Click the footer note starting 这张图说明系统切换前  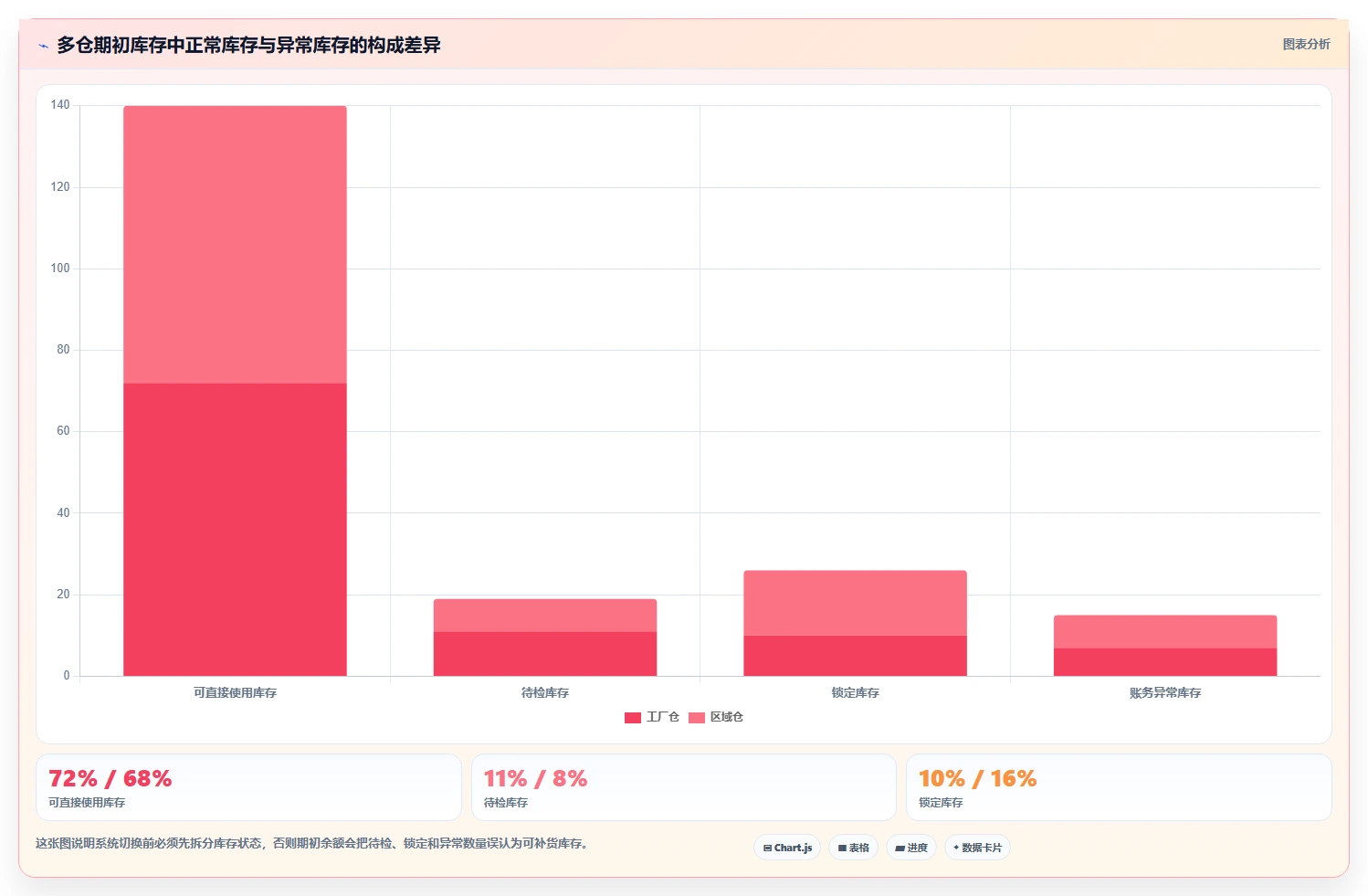(x=311, y=843)
